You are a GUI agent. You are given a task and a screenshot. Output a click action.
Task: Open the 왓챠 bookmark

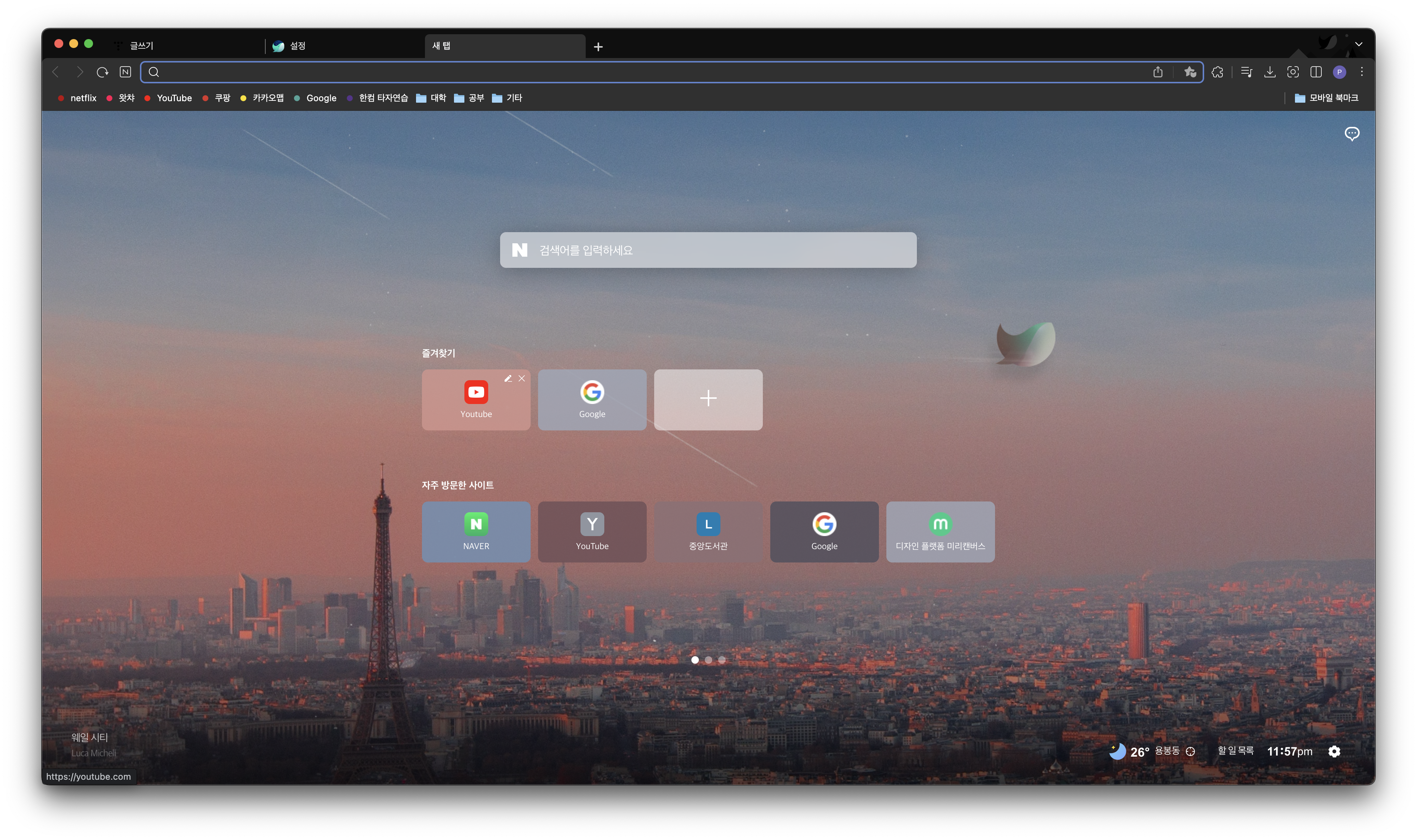120,98
